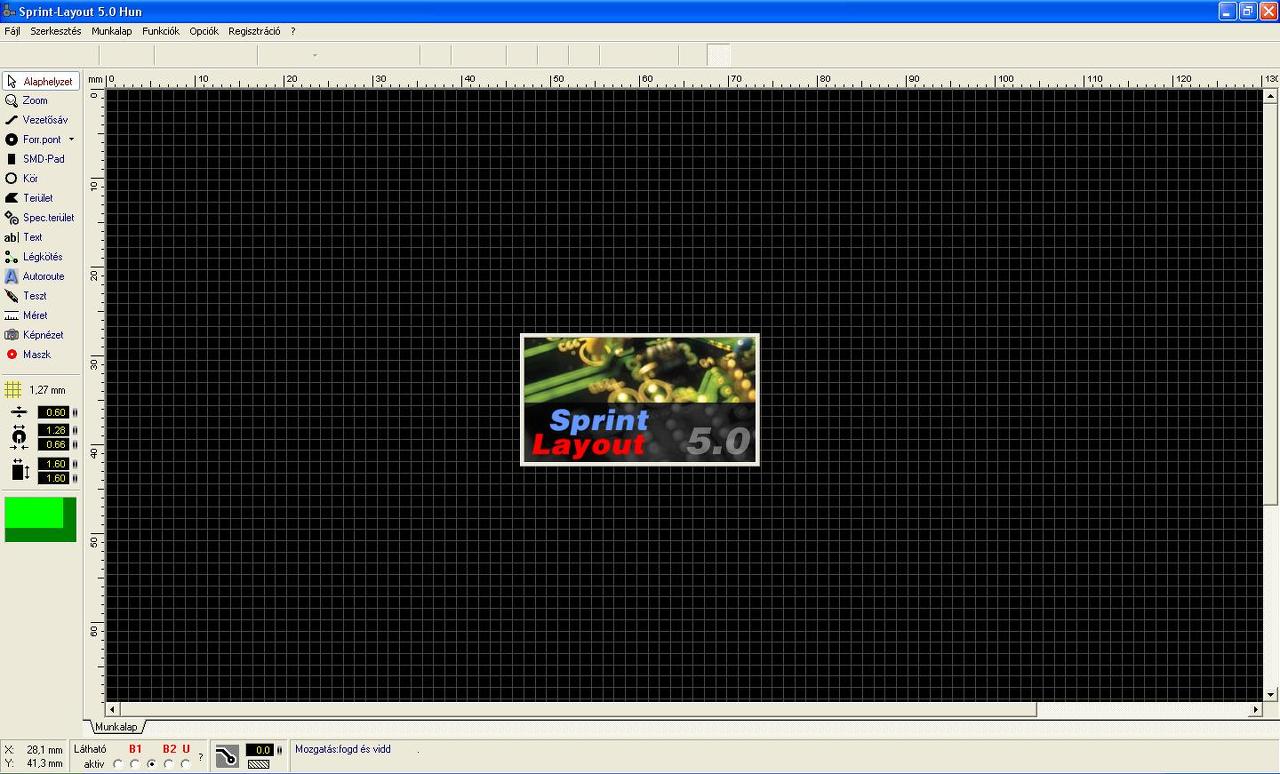1280x774 pixels.
Task: Click the Y coordinate readout 41,3 mm
Action: coord(45,764)
